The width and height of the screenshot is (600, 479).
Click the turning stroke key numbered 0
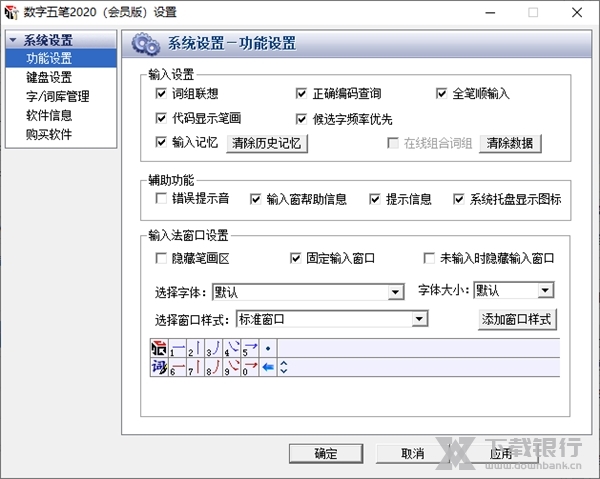coord(250,367)
